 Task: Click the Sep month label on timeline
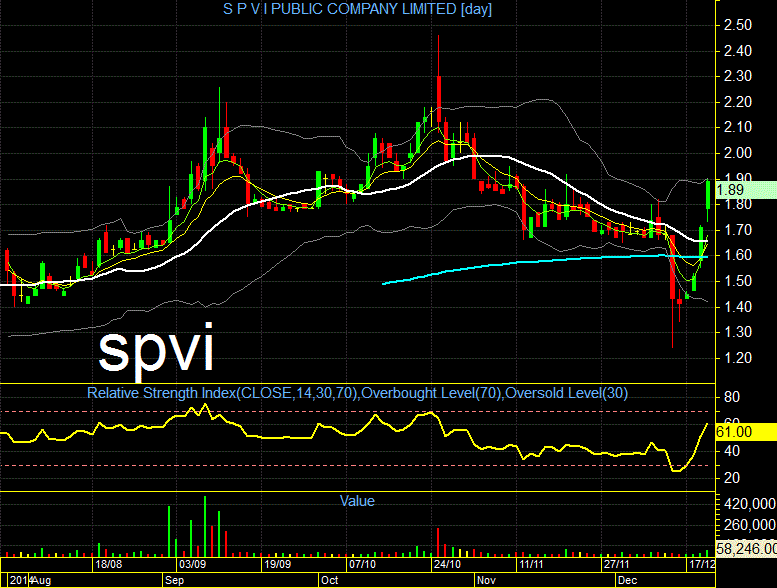tap(174, 580)
